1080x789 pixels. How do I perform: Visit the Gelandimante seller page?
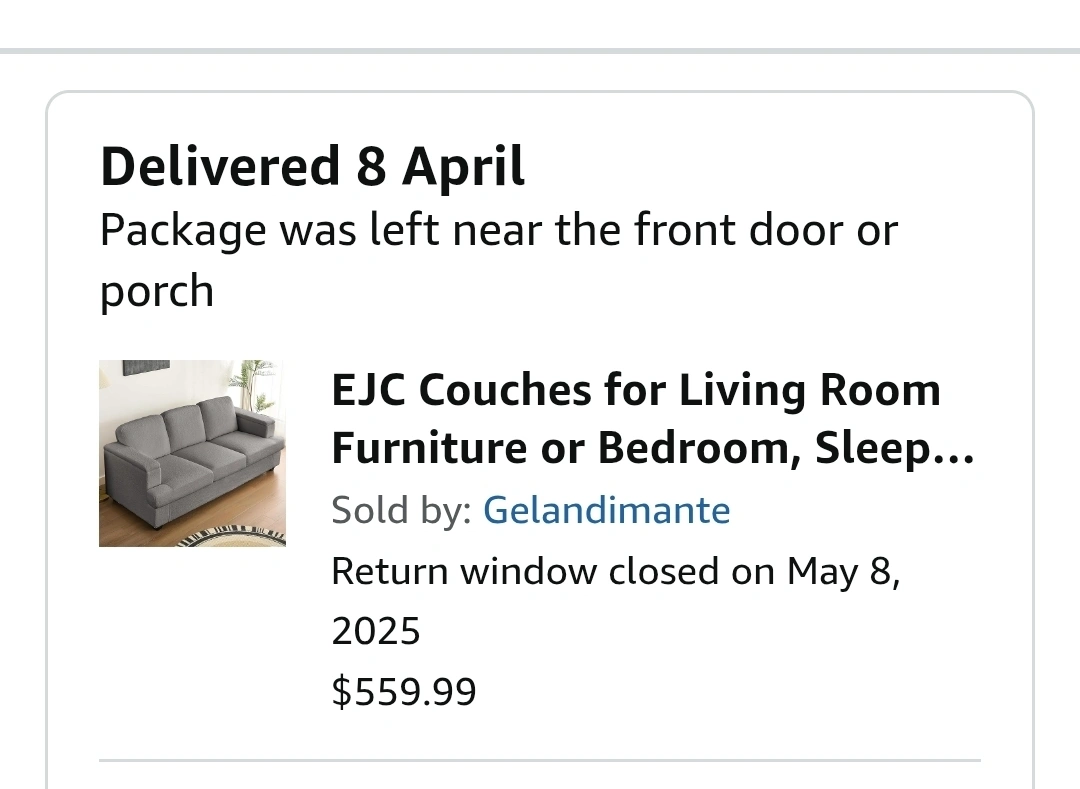click(606, 511)
